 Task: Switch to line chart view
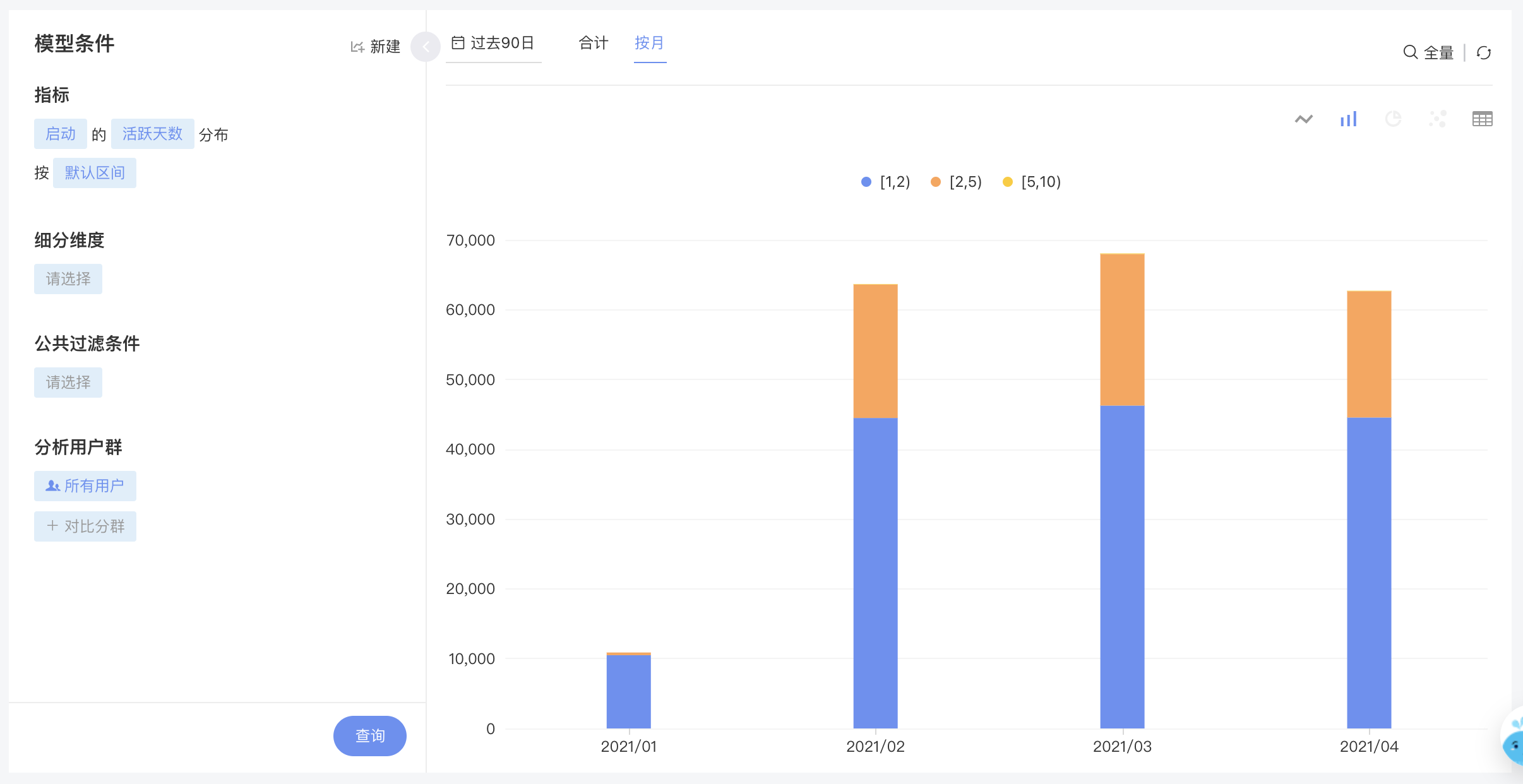click(1303, 119)
